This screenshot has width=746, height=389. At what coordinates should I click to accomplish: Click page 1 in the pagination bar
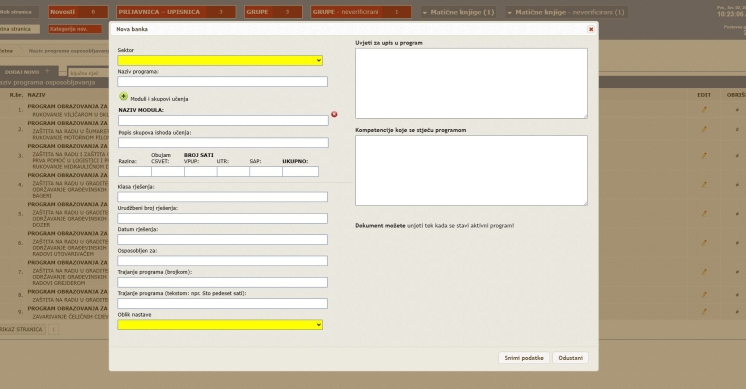(x=53, y=329)
